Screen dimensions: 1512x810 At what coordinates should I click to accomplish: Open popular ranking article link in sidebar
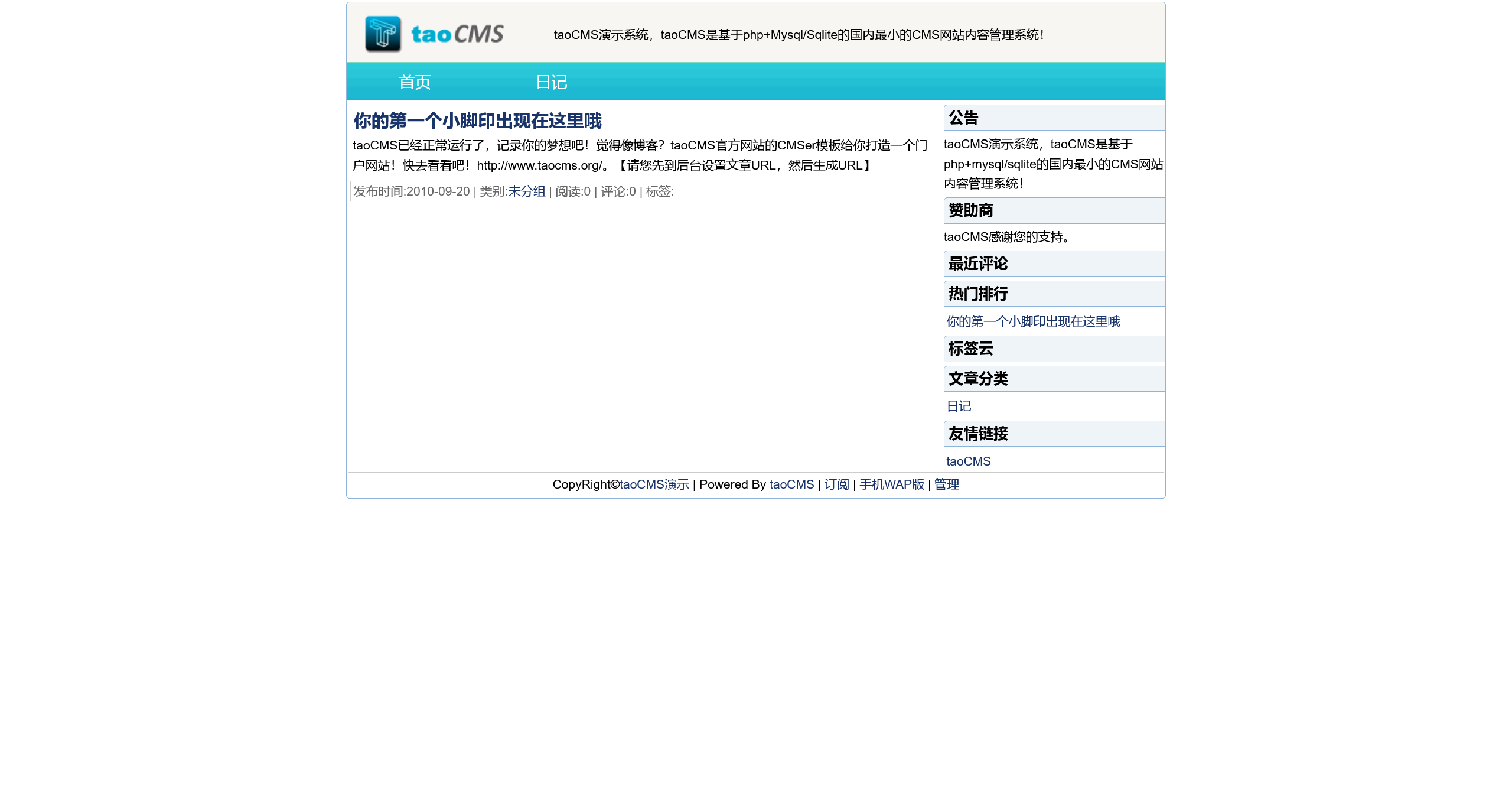1032,321
